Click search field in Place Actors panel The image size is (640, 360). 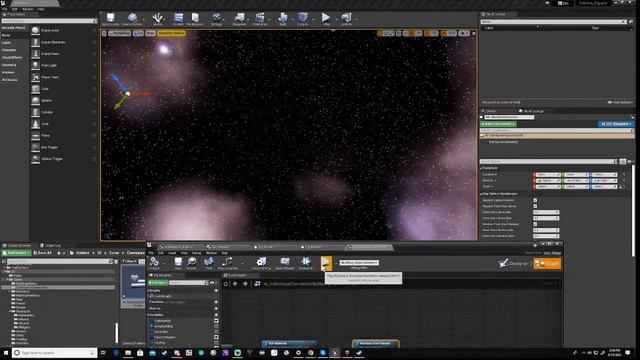(x=48, y=21)
